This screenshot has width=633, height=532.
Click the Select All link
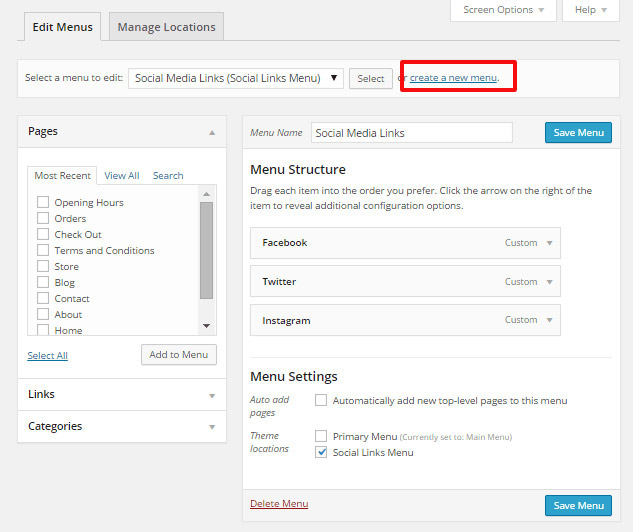point(47,356)
